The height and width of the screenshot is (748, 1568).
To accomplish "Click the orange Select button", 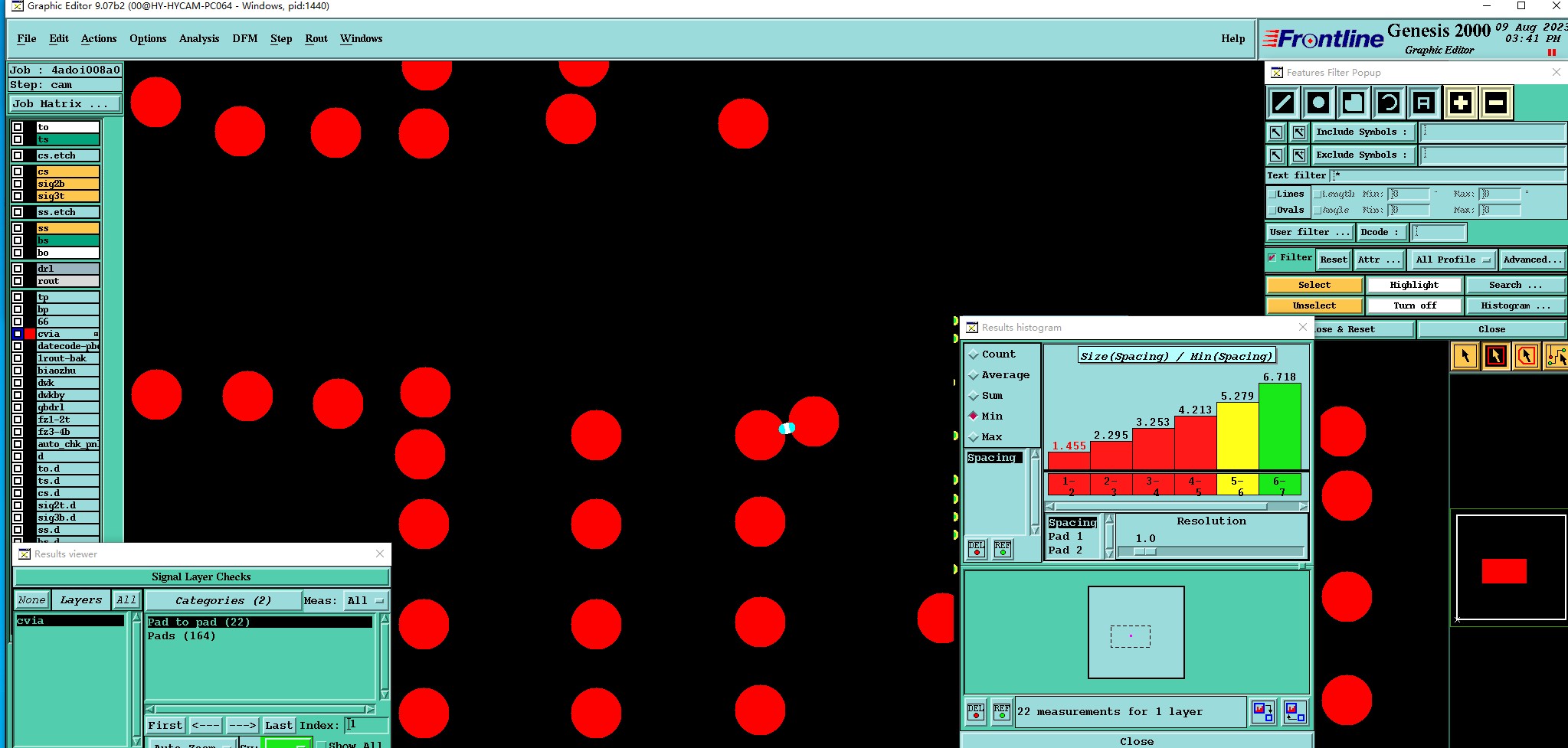I will click(x=1314, y=286).
